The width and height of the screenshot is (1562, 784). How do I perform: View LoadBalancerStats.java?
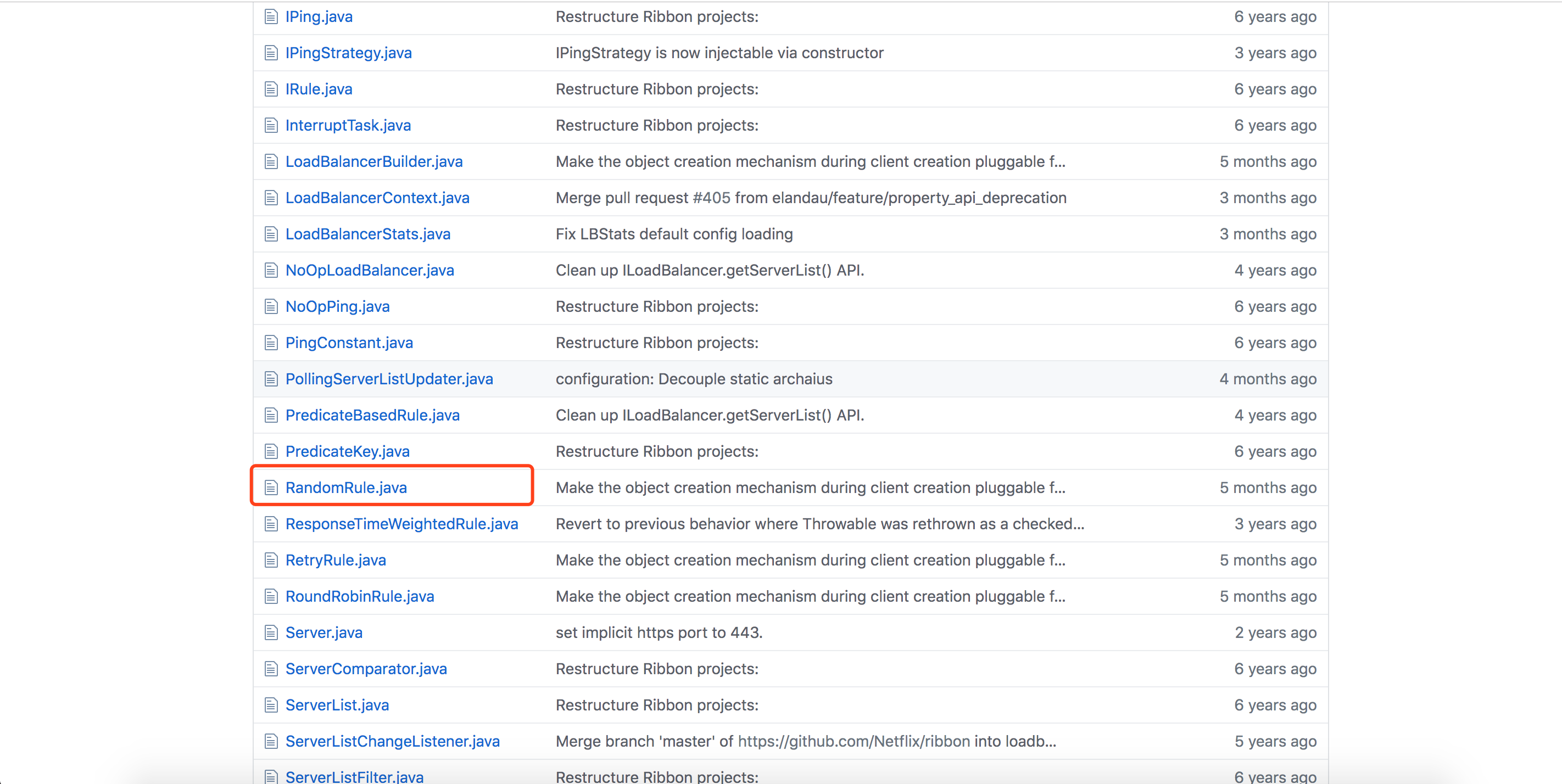point(368,234)
